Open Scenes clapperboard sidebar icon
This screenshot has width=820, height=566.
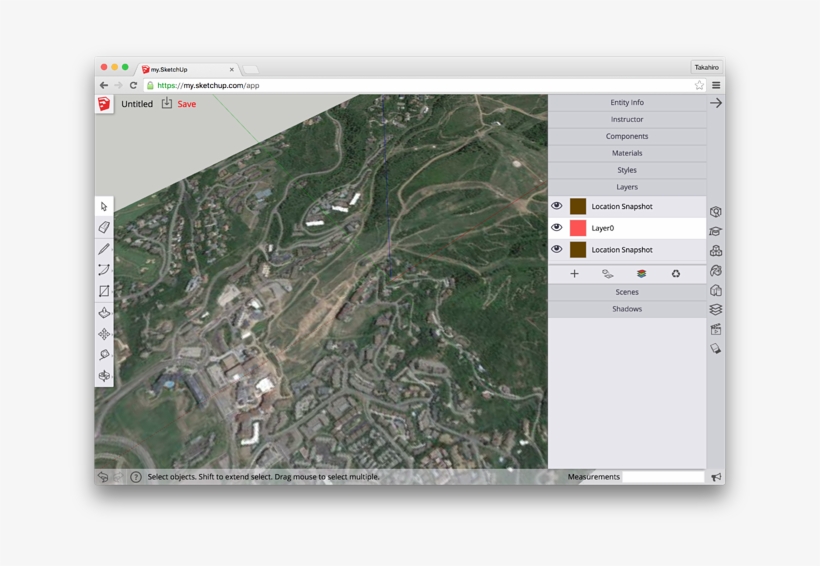pyautogui.click(x=715, y=329)
